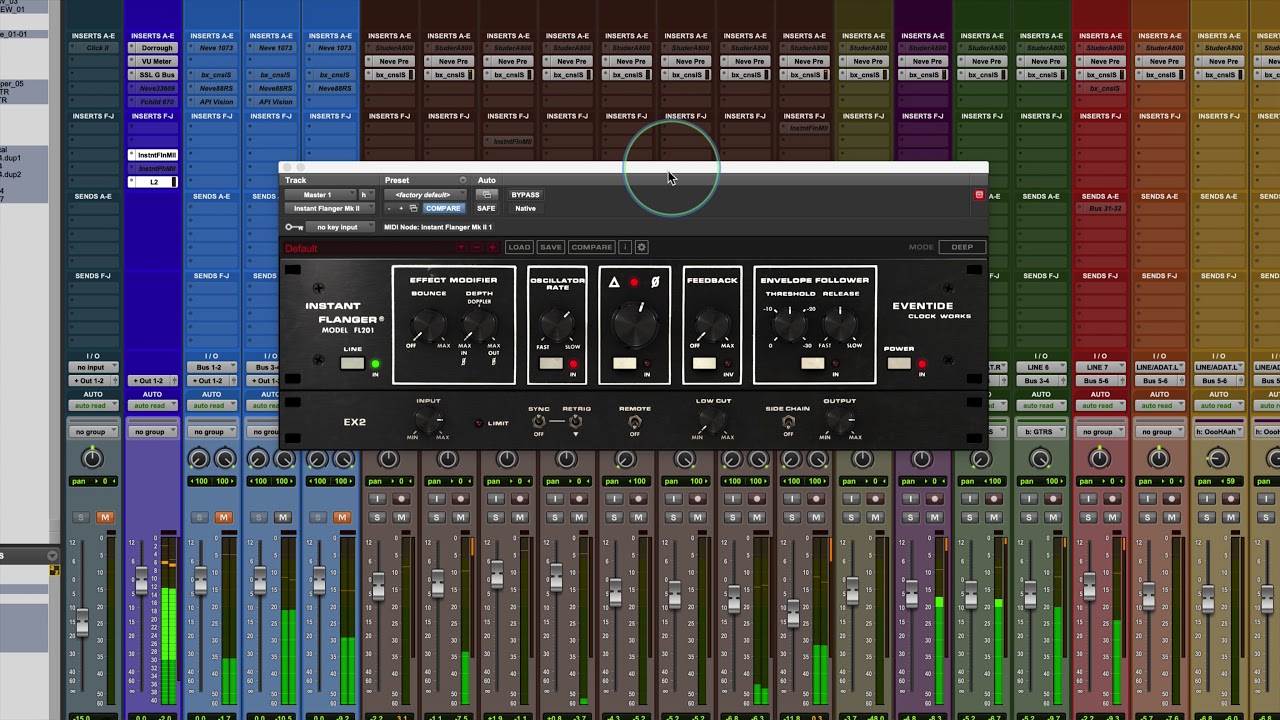Screen dimensions: 1280x720
Task: Flip the SIDE CHAIN toggle switch
Action: (x=788, y=421)
